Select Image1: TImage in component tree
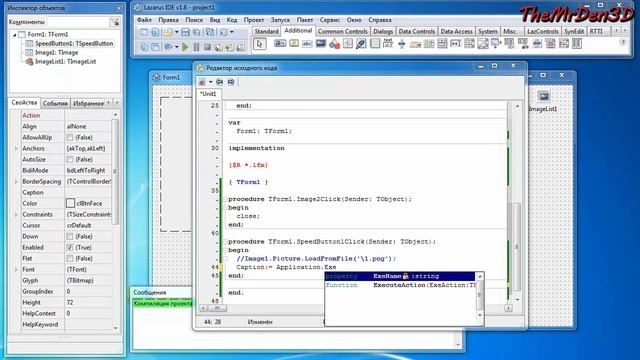 pos(56,52)
